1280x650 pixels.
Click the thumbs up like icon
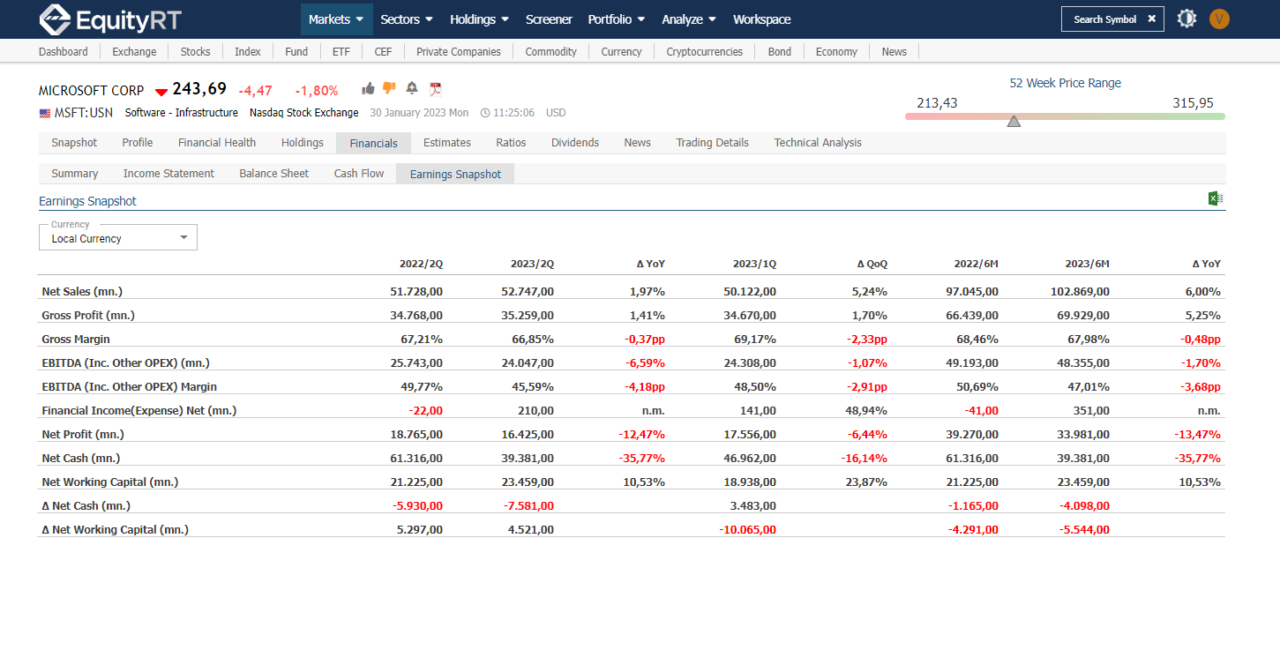[368, 88]
